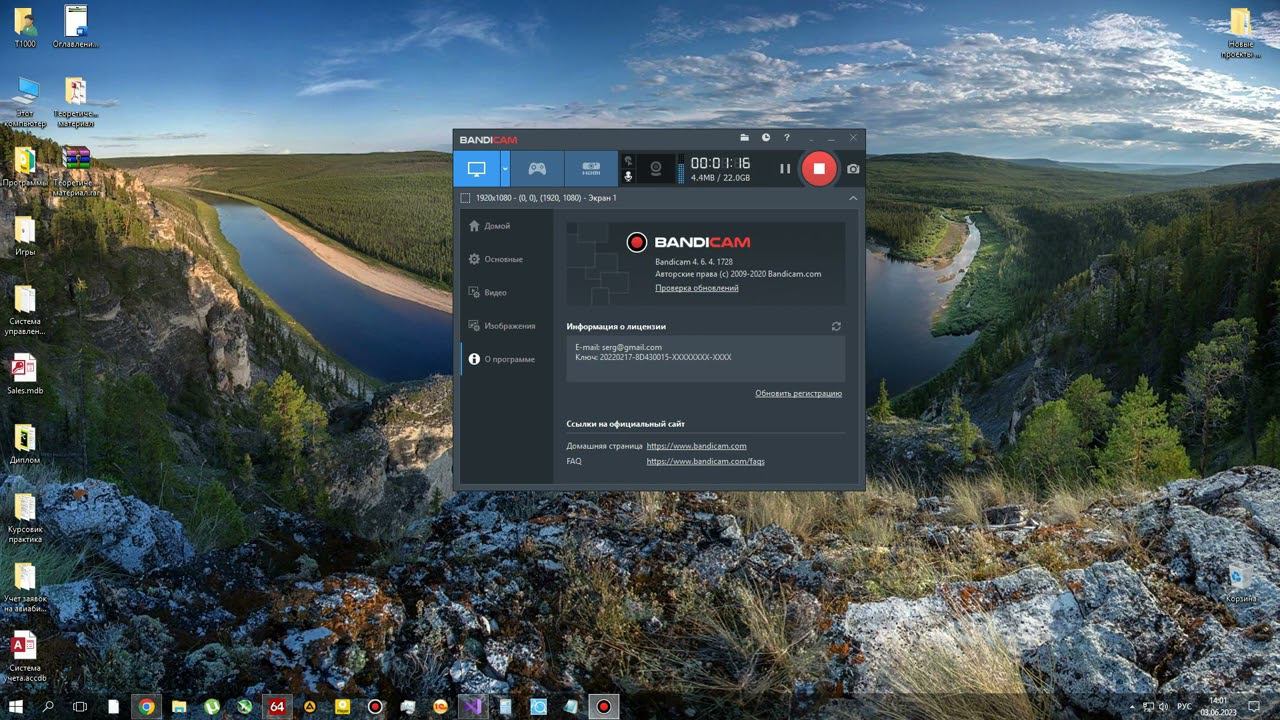Open taskbar search magnifier
Screen dimensions: 1280x720
click(x=48, y=706)
